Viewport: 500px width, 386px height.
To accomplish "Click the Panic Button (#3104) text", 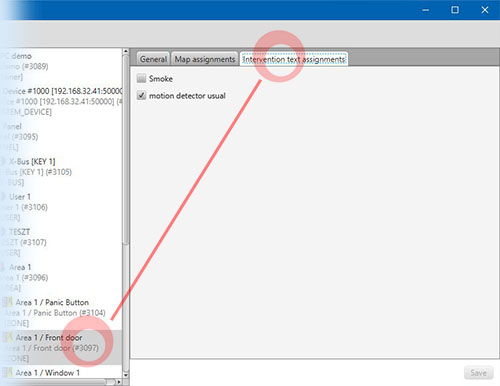I will click(x=56, y=313).
